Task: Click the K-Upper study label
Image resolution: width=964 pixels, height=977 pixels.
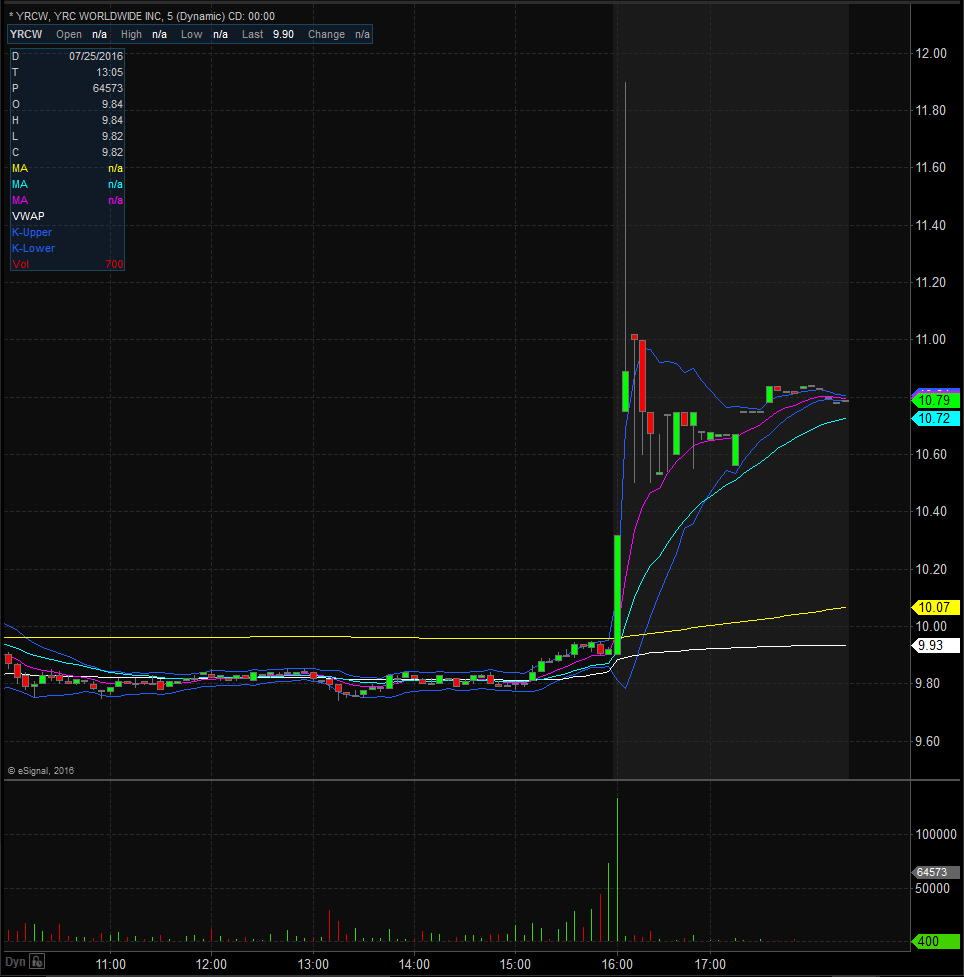Action: pyautogui.click(x=33, y=232)
